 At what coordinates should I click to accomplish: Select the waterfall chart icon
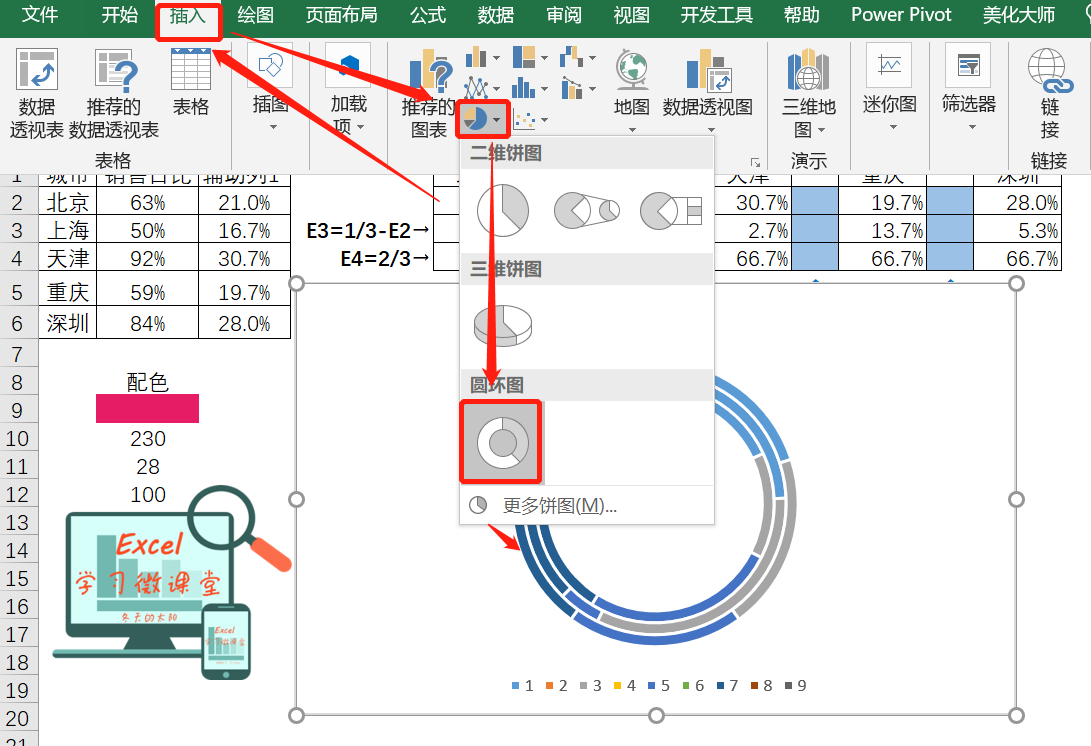(x=572, y=57)
